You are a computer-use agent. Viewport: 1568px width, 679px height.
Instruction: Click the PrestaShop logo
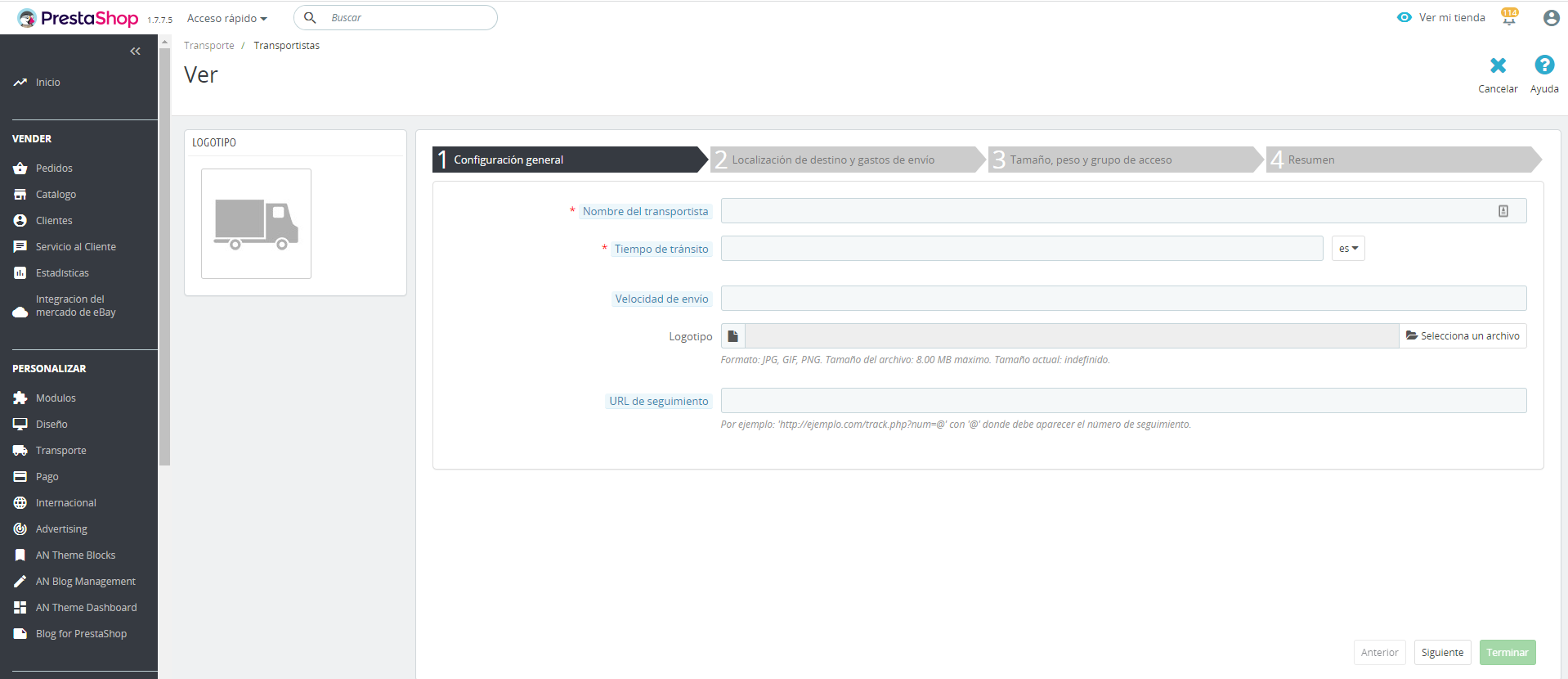[x=78, y=18]
